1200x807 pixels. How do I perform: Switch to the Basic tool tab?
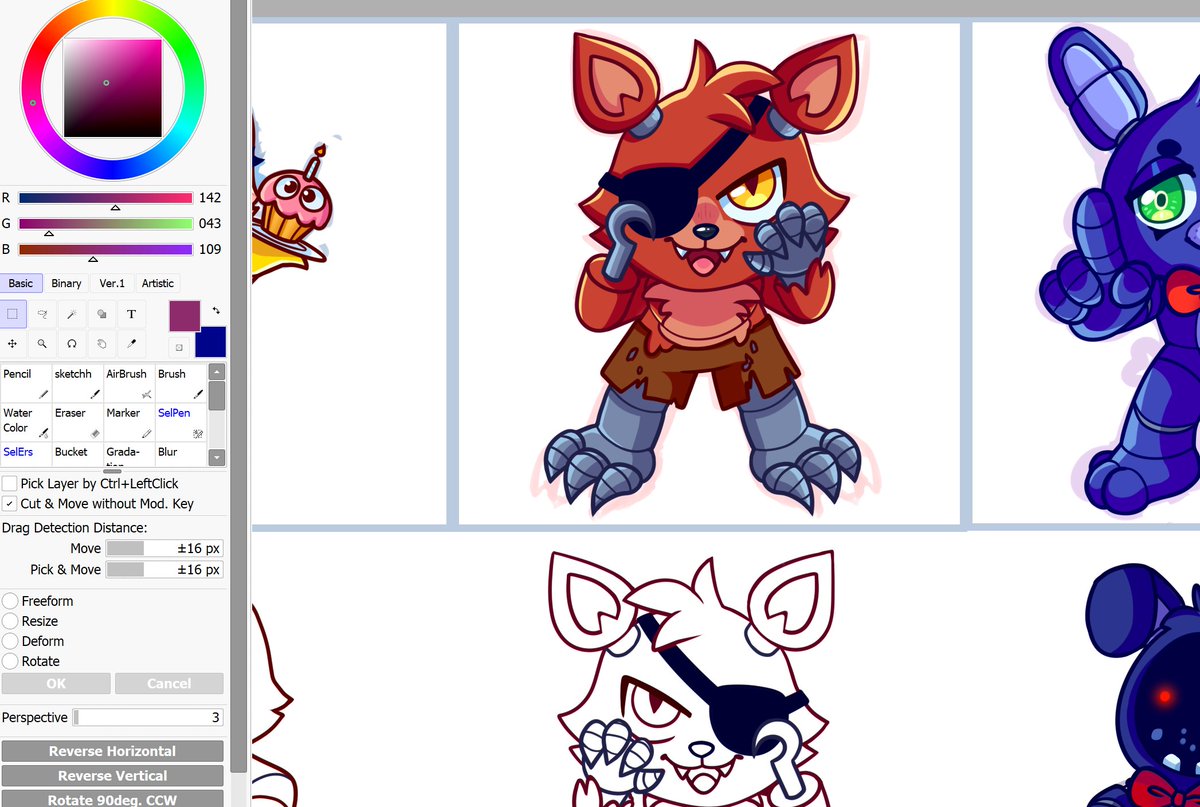pyautogui.click(x=21, y=283)
